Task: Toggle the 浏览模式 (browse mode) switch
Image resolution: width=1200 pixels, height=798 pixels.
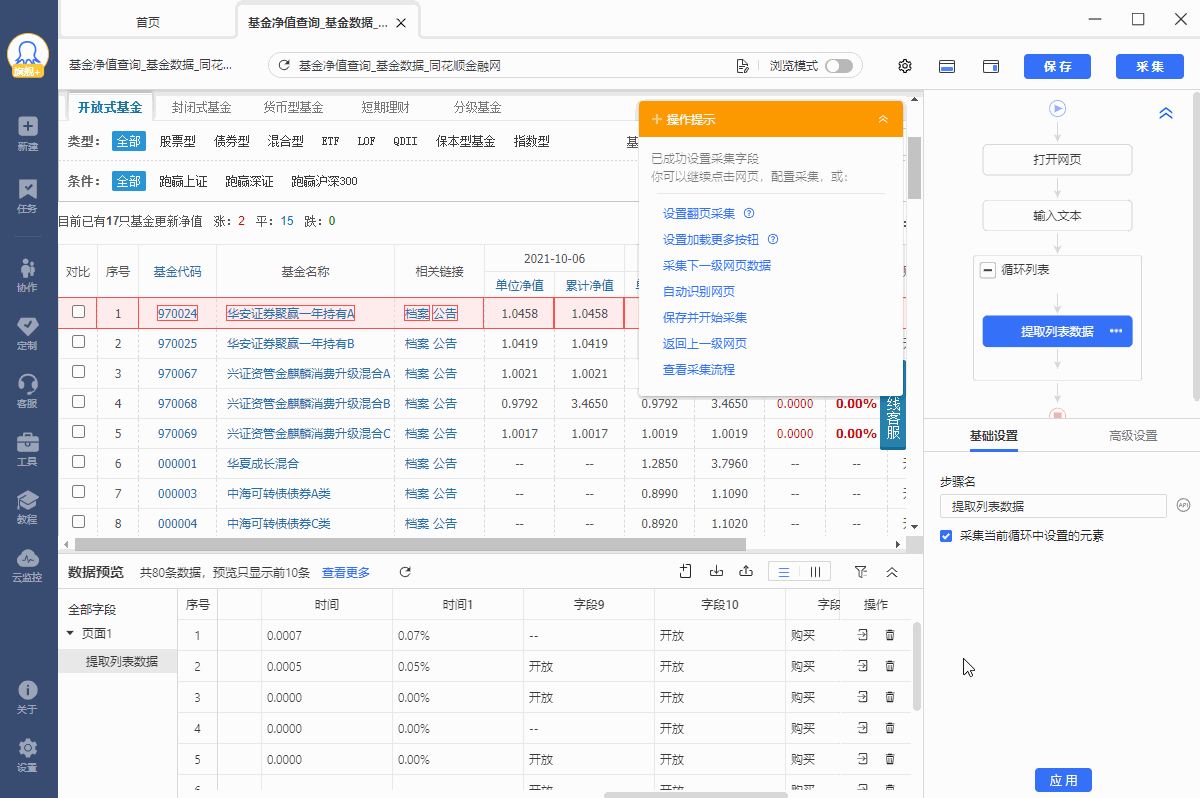Action: point(839,66)
